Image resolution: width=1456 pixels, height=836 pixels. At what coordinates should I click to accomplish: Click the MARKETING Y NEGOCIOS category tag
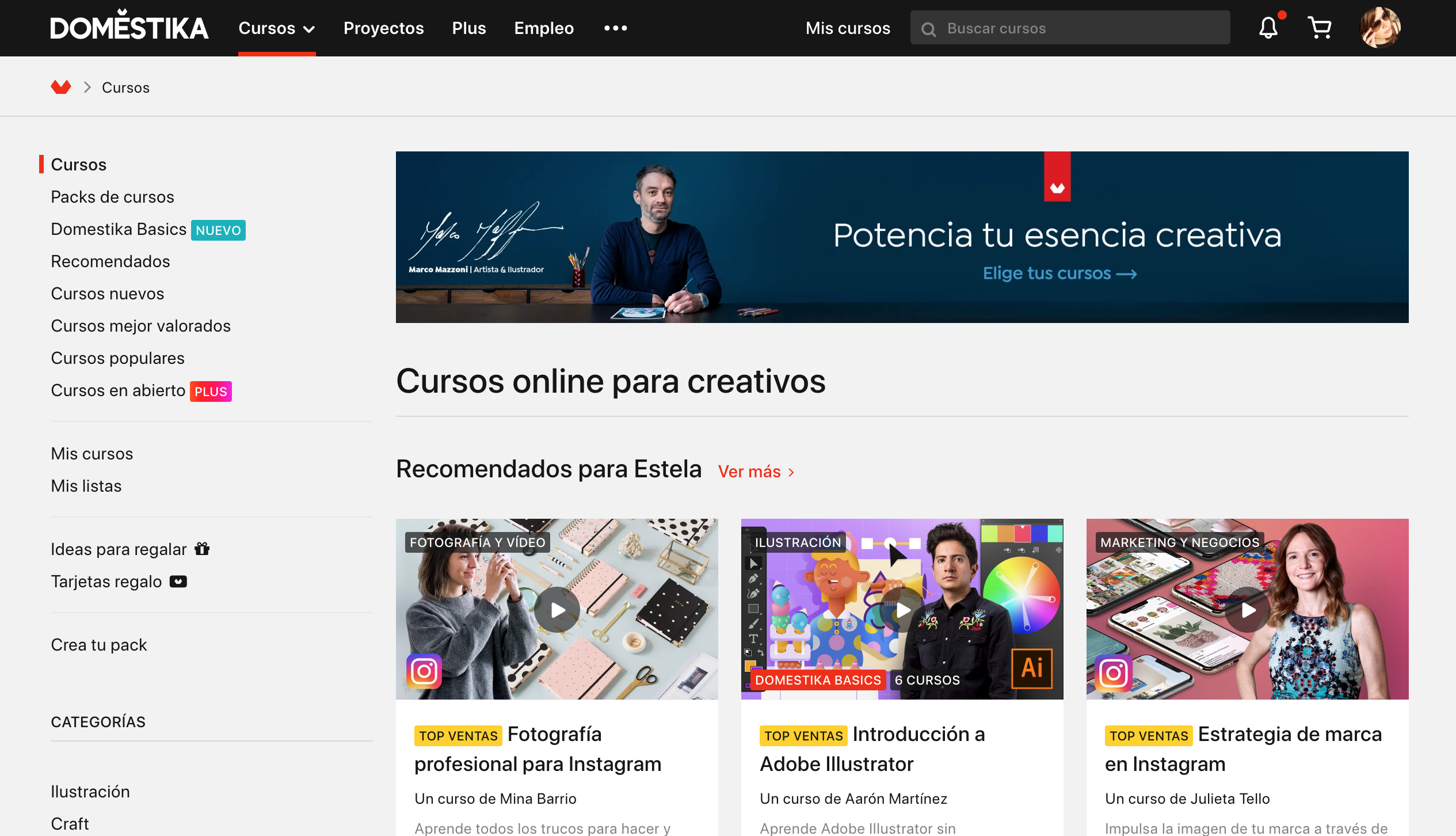[1180, 542]
